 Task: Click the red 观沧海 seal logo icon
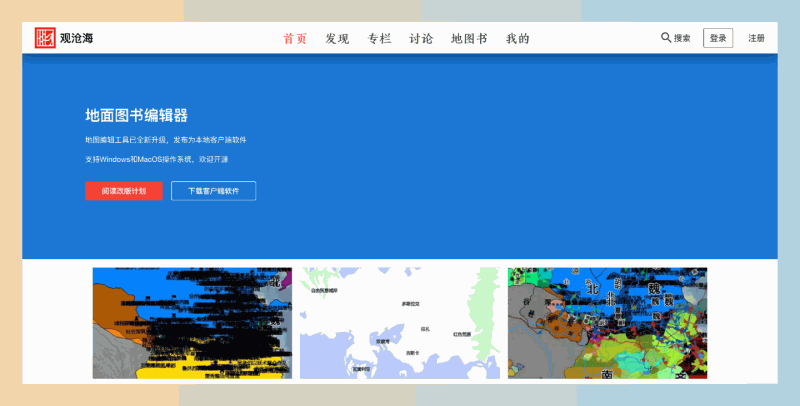click(45, 38)
